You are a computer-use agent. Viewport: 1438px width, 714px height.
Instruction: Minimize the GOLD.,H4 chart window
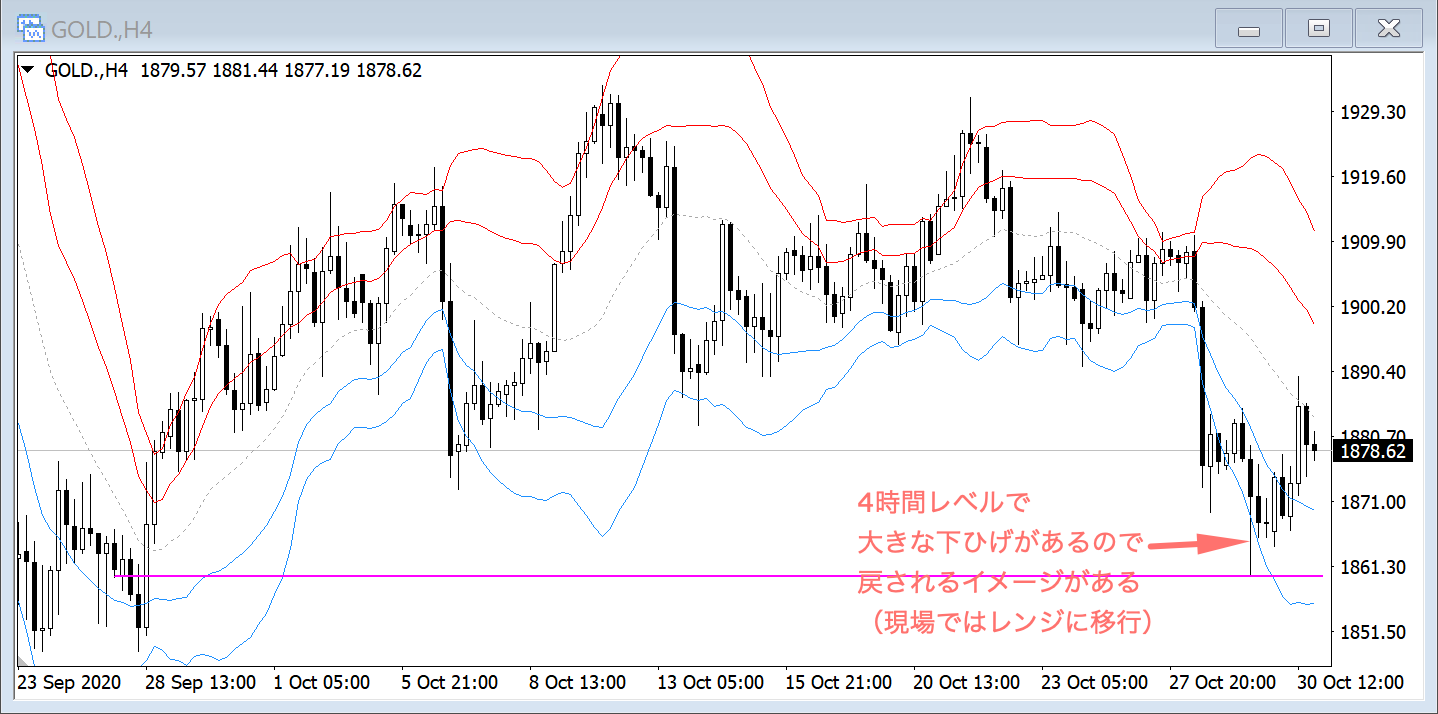[x=1248, y=29]
